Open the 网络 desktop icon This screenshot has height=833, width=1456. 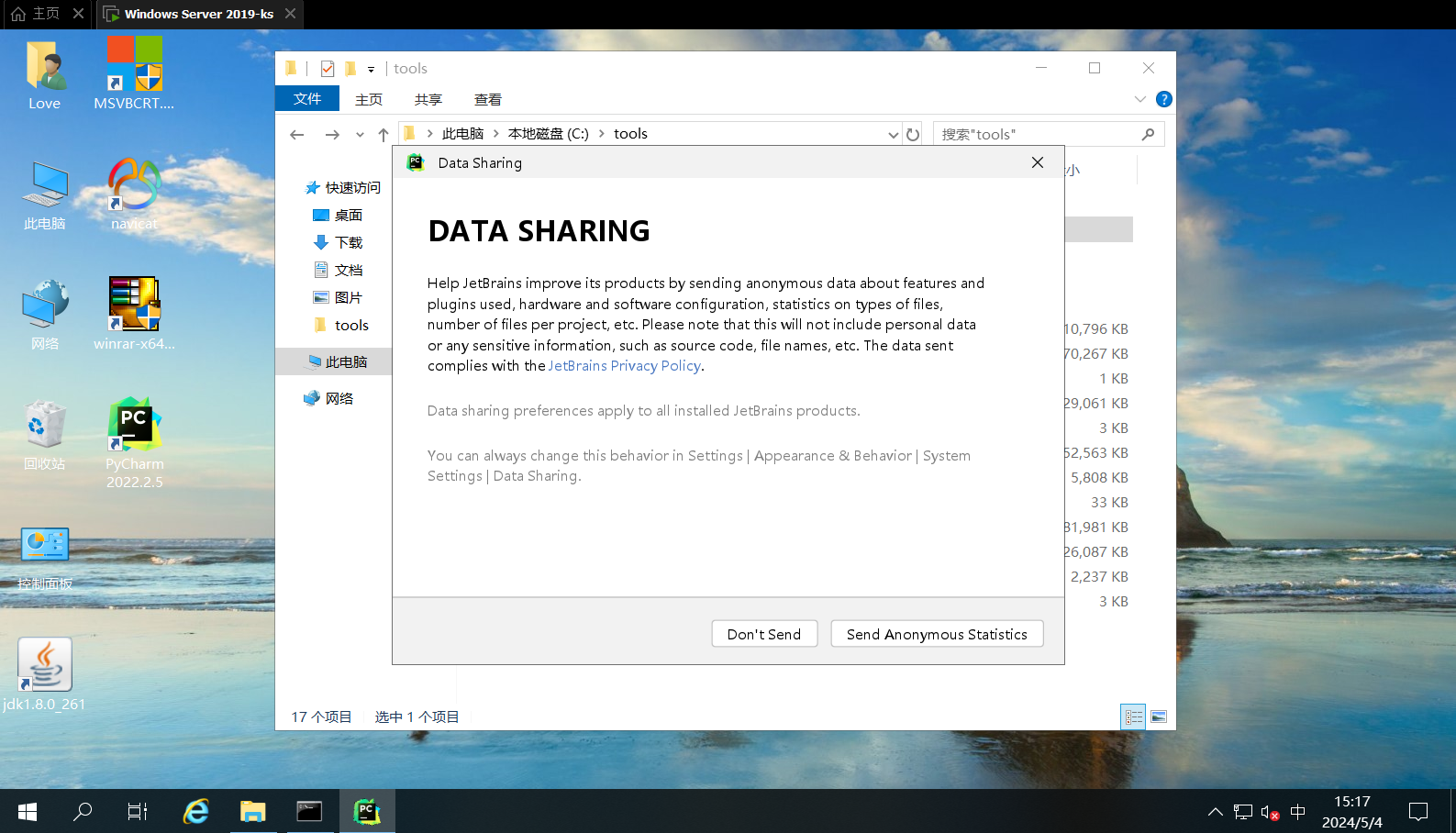(45, 316)
